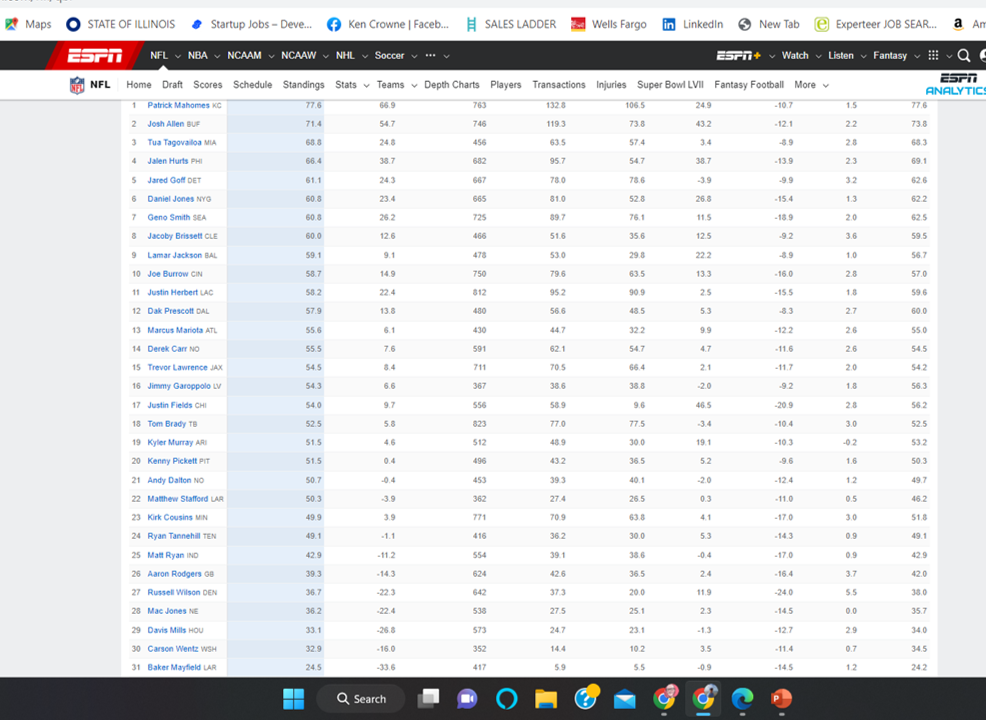Screen dimensions: 986x720
Task: Open the ESPN apps grid icon
Action: tap(933, 55)
